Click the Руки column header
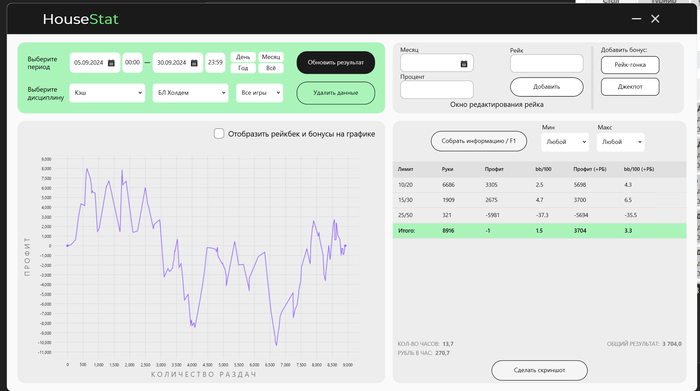700x391 pixels. click(x=447, y=169)
